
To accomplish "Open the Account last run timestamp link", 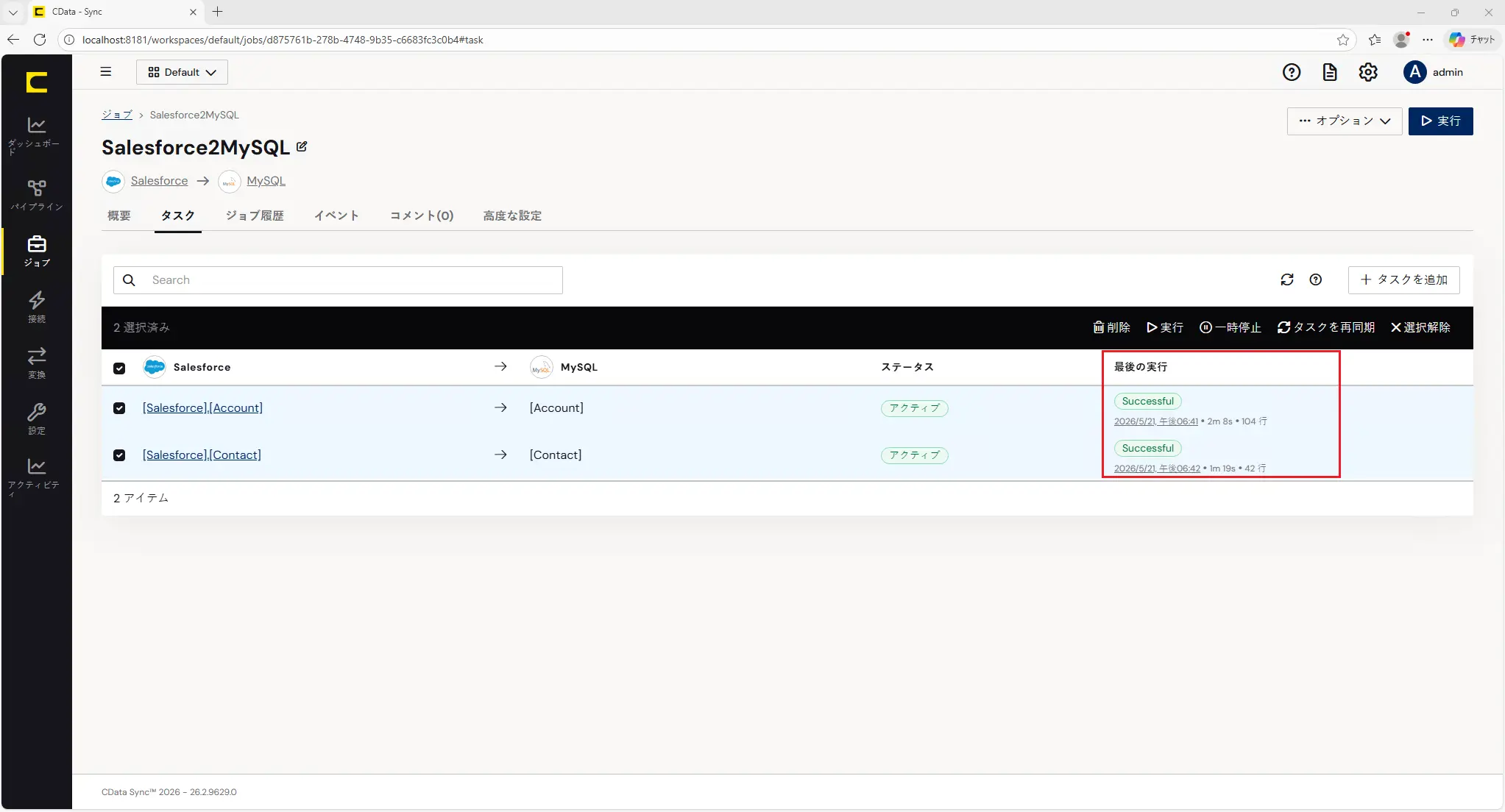I will [1156, 421].
